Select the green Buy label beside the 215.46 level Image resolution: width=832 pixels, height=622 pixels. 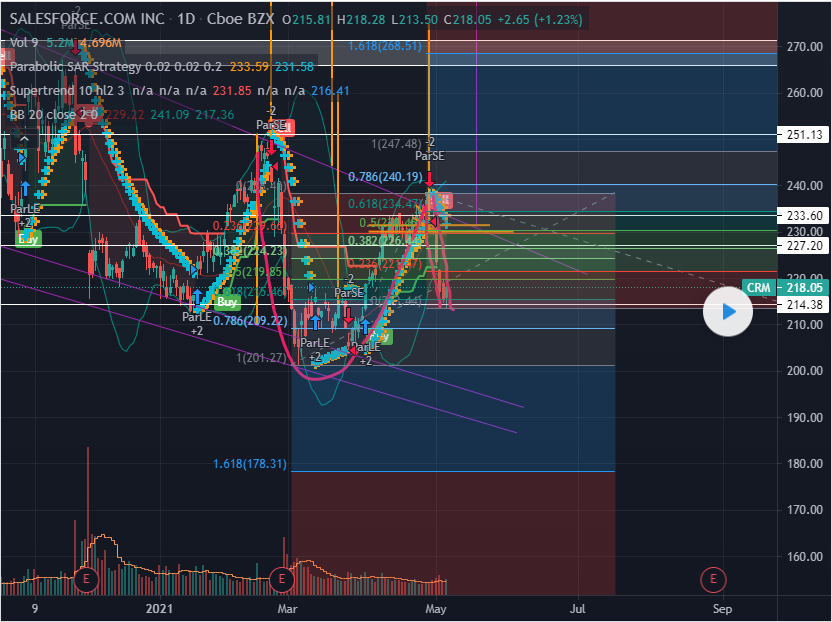click(x=227, y=302)
